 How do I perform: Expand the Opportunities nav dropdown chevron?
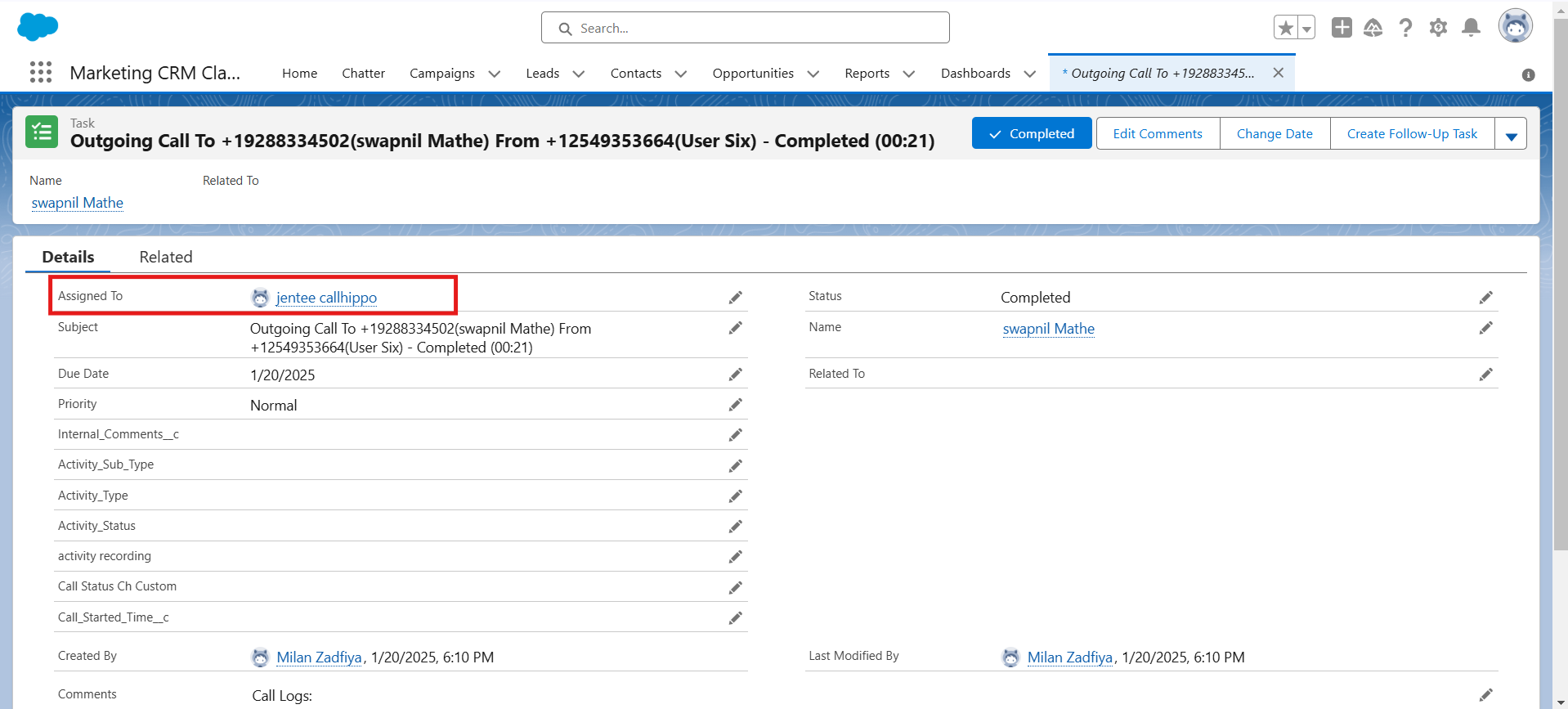[x=813, y=74]
